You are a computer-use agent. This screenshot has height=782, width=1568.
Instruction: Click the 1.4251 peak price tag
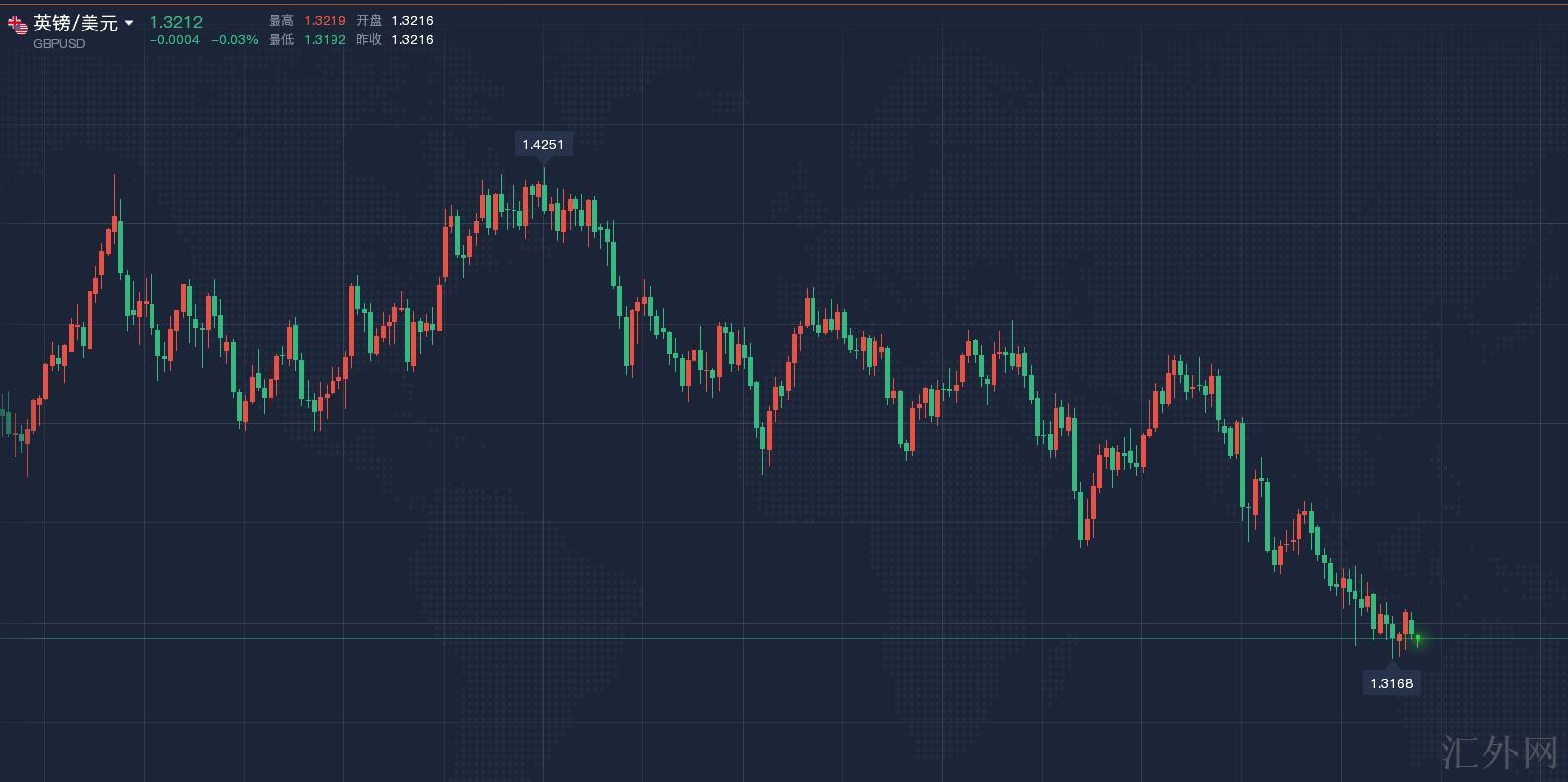pos(543,144)
